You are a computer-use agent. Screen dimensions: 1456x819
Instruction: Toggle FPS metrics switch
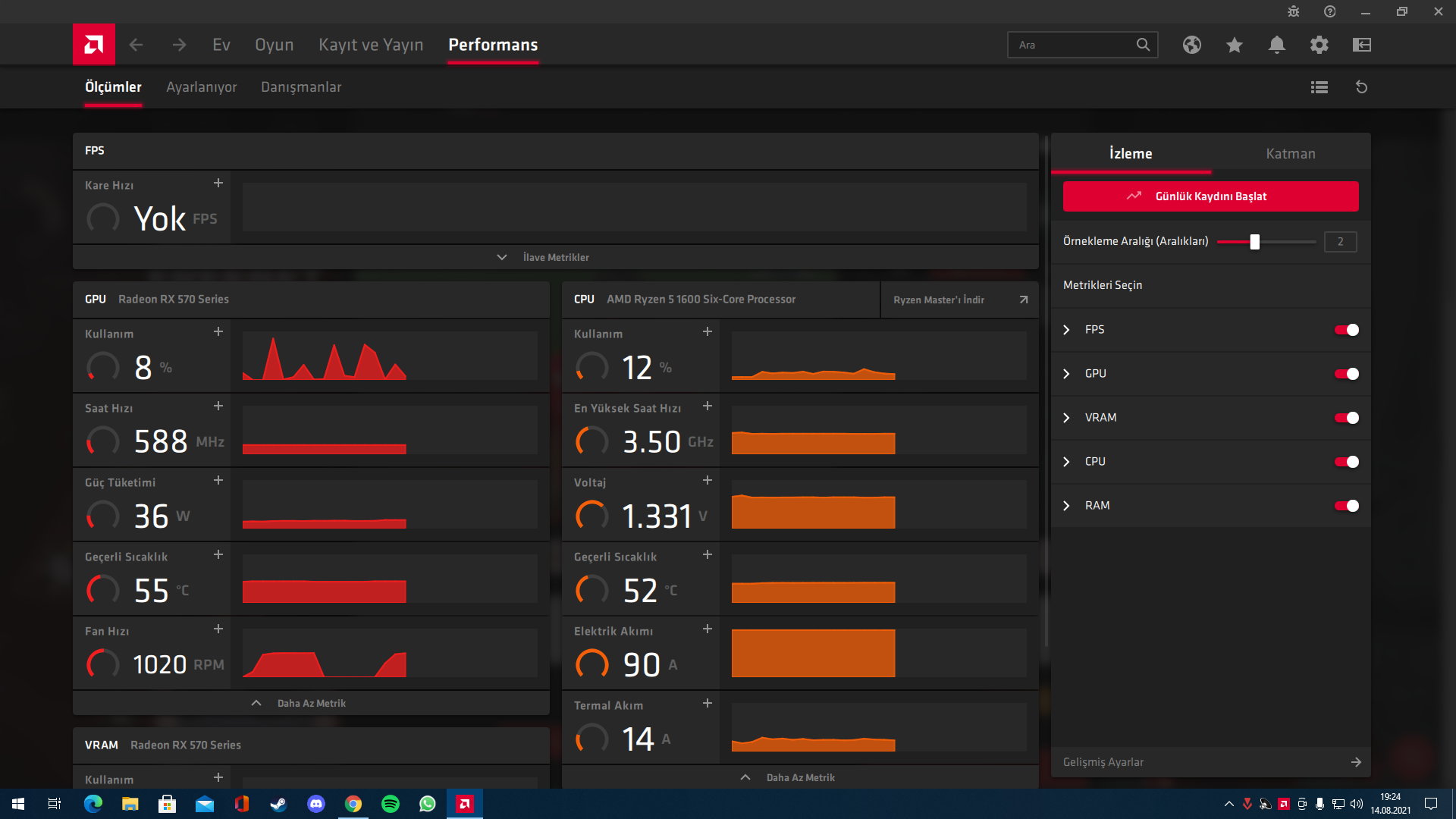click(1347, 330)
